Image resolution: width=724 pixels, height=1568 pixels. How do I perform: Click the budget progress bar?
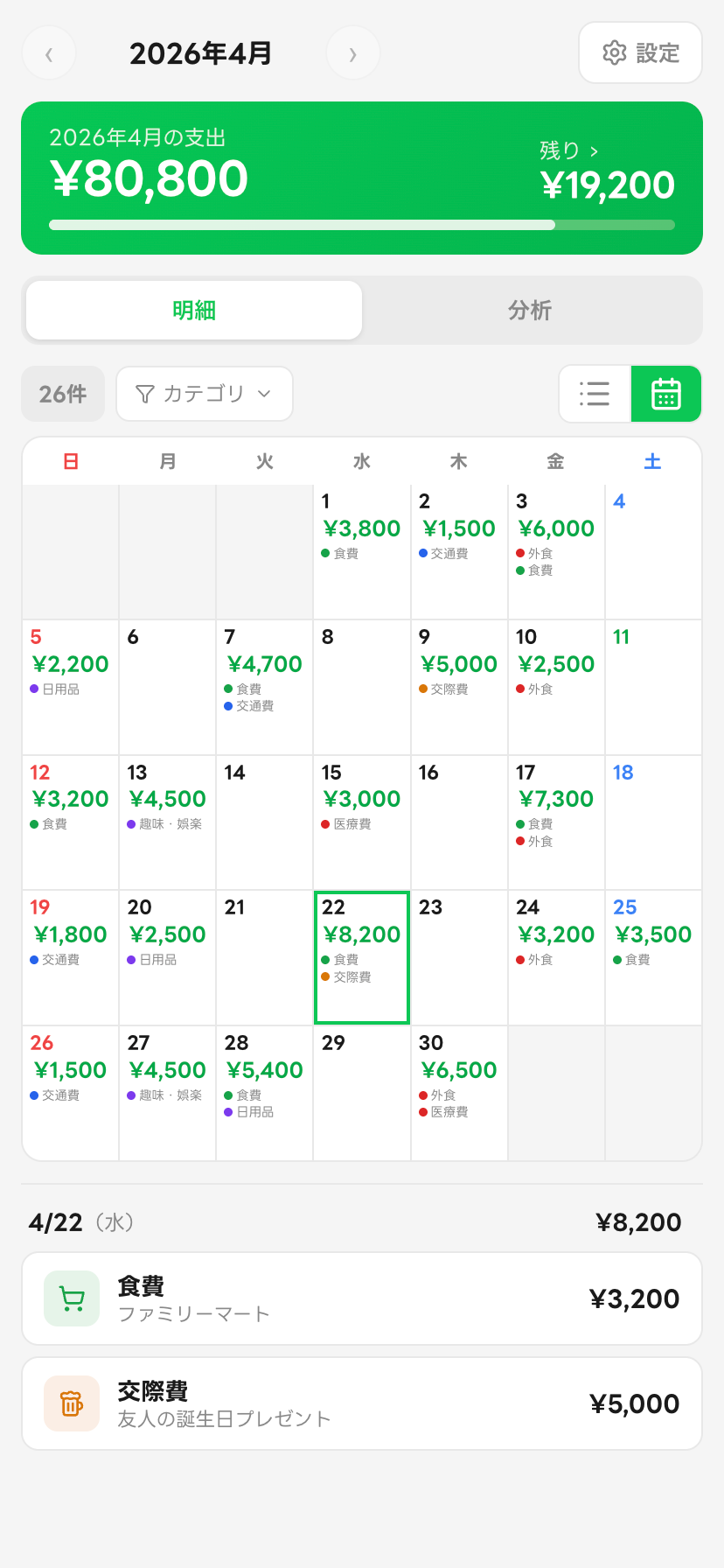(x=362, y=225)
